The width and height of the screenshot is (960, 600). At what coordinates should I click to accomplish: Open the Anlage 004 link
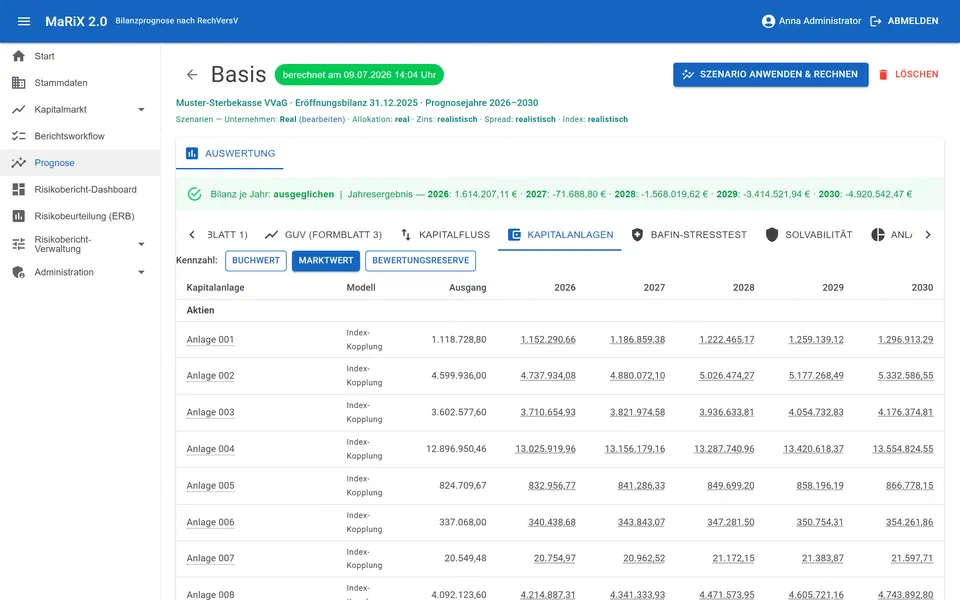tap(210, 449)
